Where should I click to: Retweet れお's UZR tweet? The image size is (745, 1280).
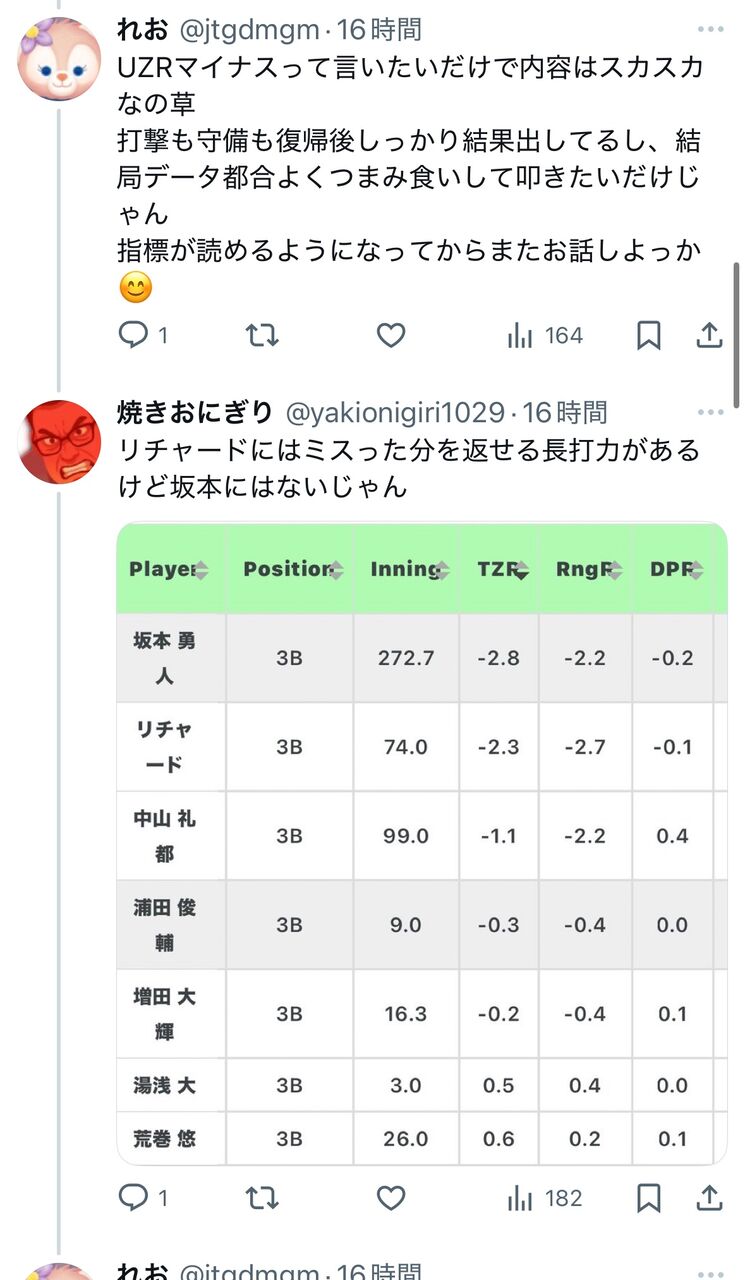262,336
